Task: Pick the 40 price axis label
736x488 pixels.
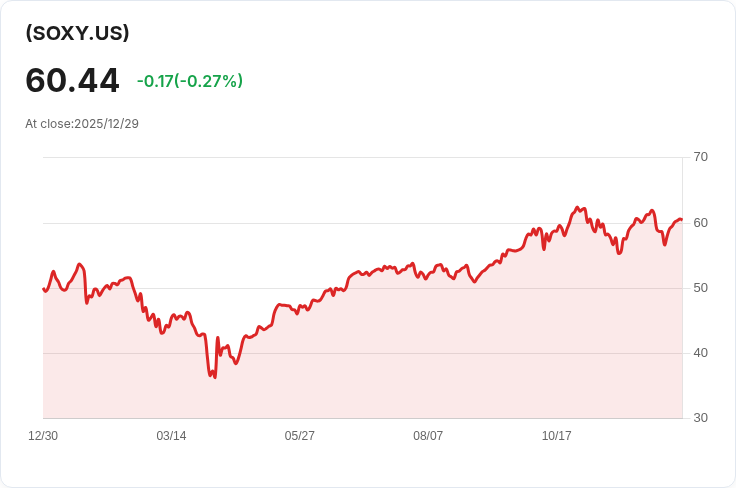Action: (x=700, y=353)
